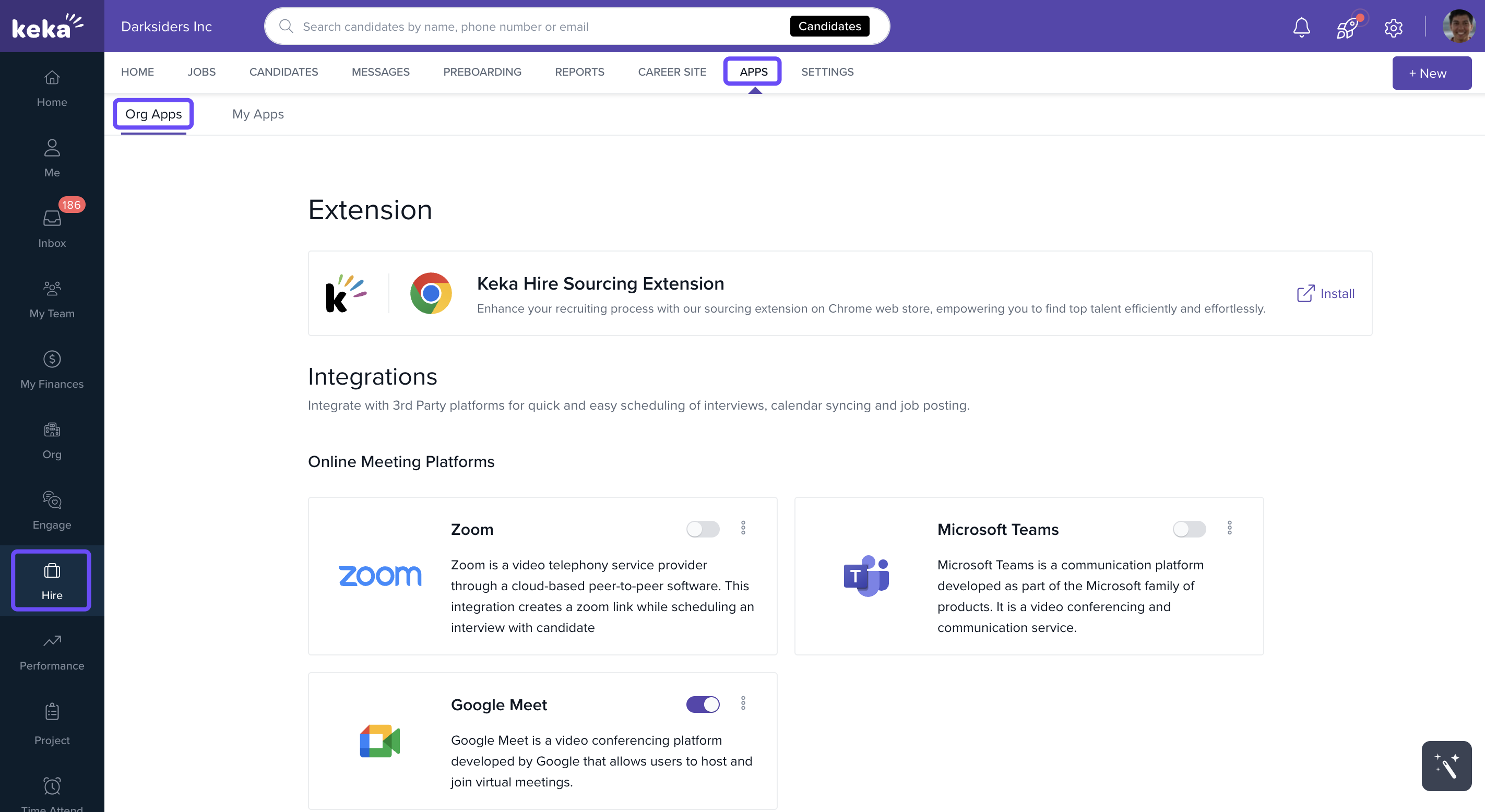
Task: Open Microsoft Teams three-dot options menu
Action: tap(1229, 527)
